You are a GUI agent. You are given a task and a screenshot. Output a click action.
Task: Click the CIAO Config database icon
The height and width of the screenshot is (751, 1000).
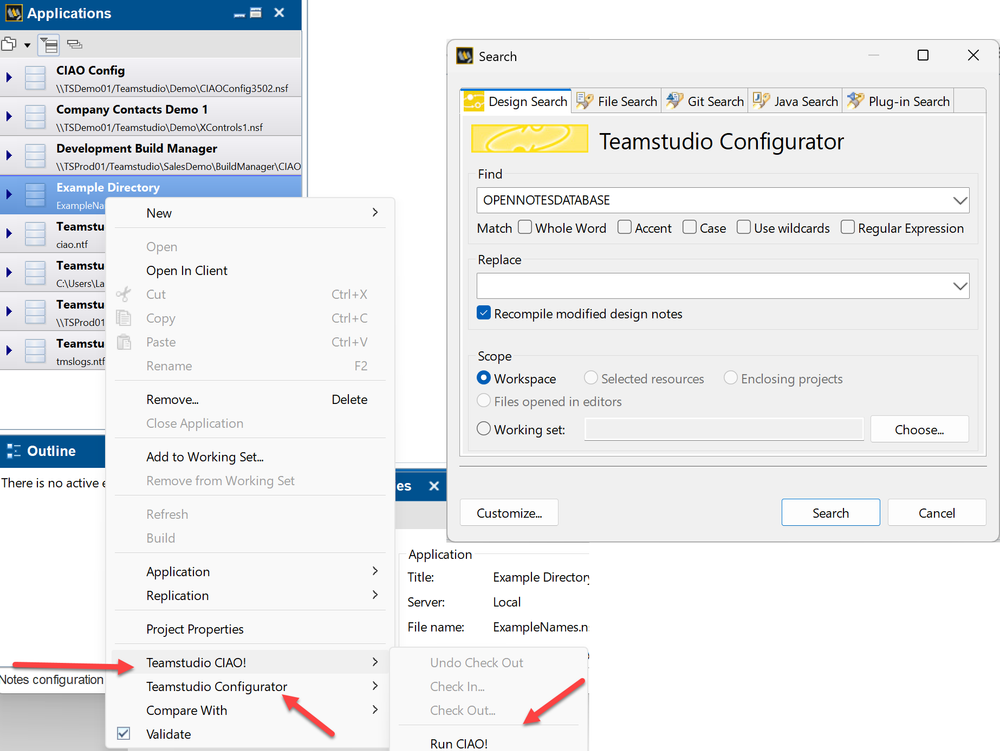point(35,78)
